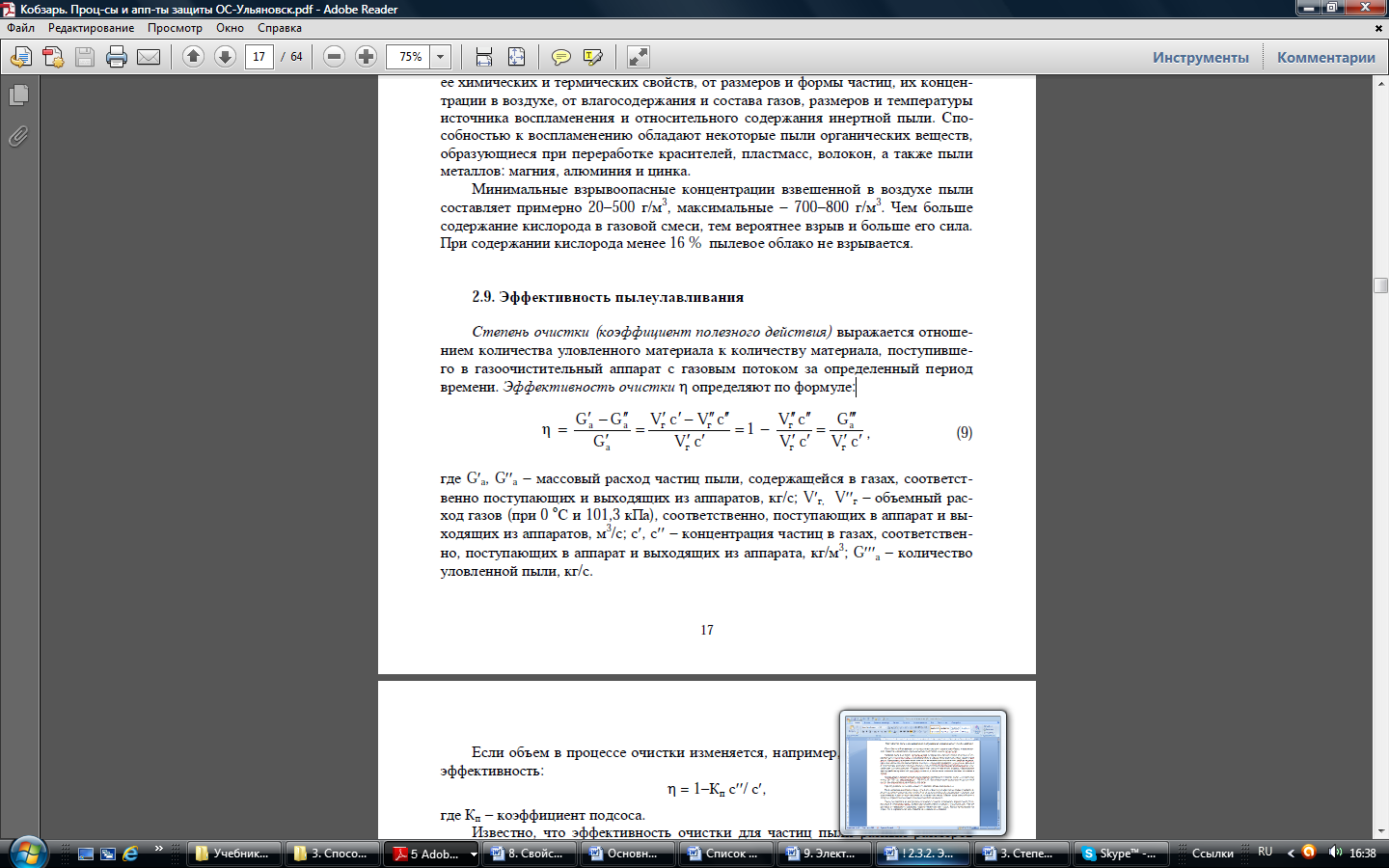Expand the Adobe taskbar group dropdown arrow

click(474, 854)
